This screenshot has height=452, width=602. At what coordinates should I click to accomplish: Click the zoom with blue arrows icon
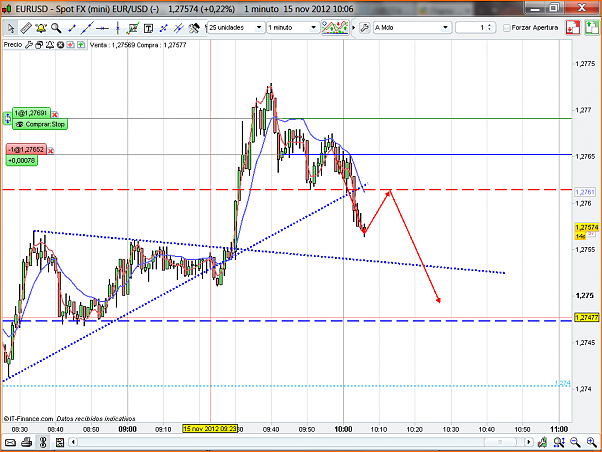[x=559, y=442]
